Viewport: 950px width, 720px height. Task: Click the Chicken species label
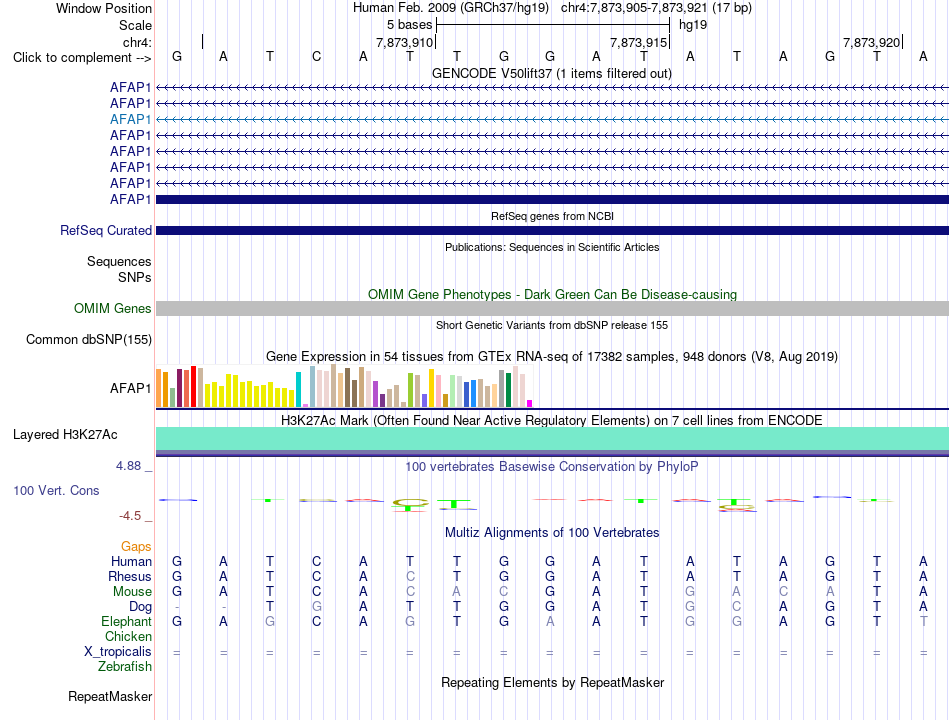[x=128, y=636]
